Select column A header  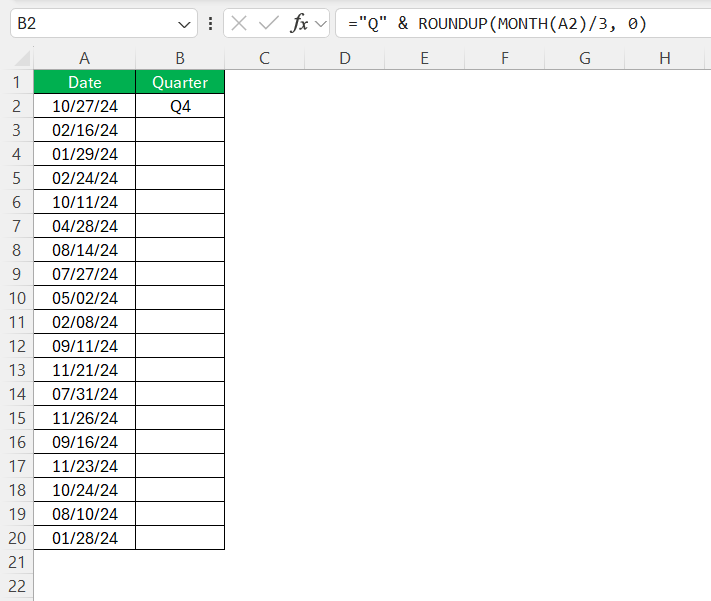(x=84, y=58)
